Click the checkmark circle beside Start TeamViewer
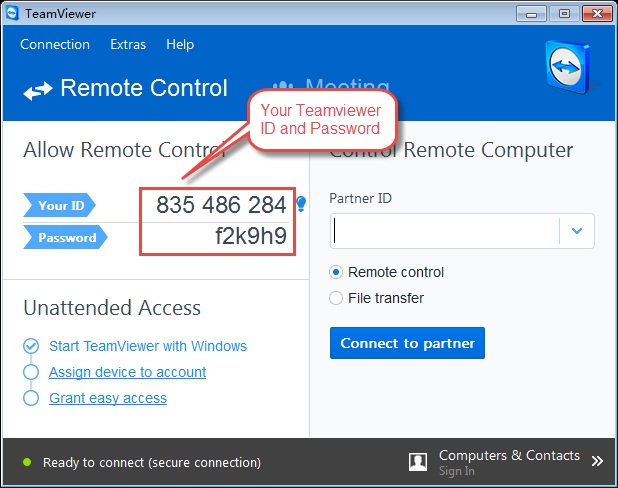 [31, 346]
